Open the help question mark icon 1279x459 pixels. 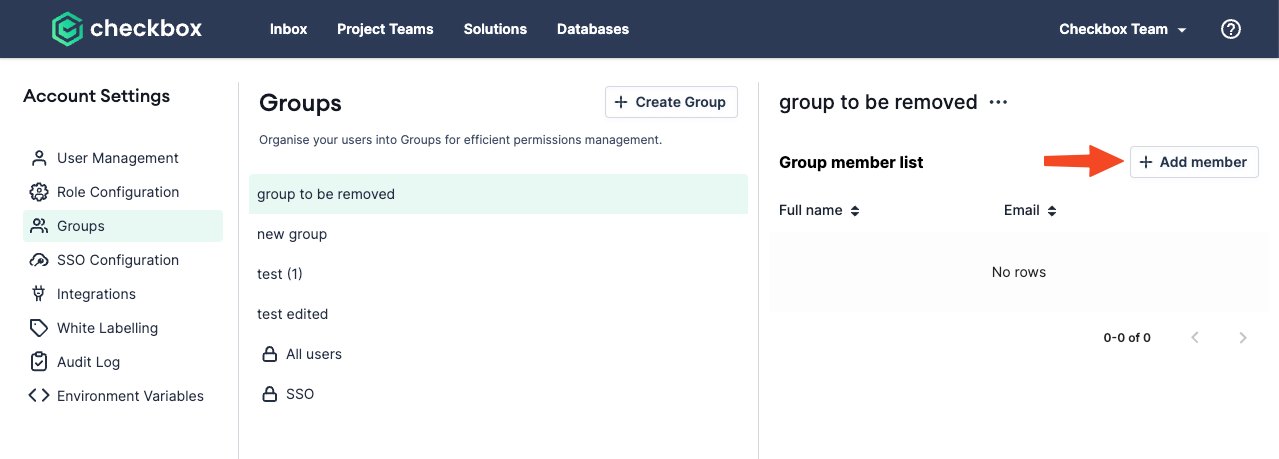tap(1231, 29)
